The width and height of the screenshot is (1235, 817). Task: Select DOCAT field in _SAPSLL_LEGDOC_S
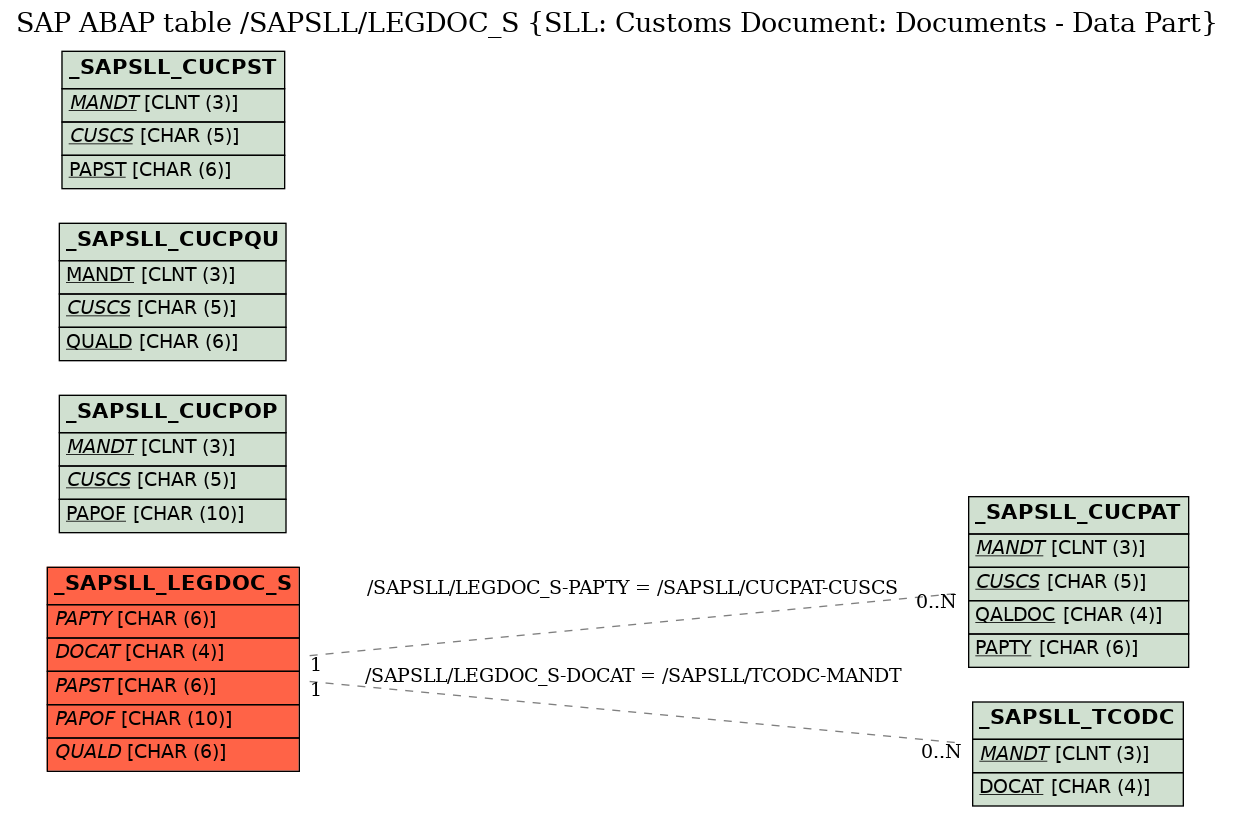(x=173, y=653)
